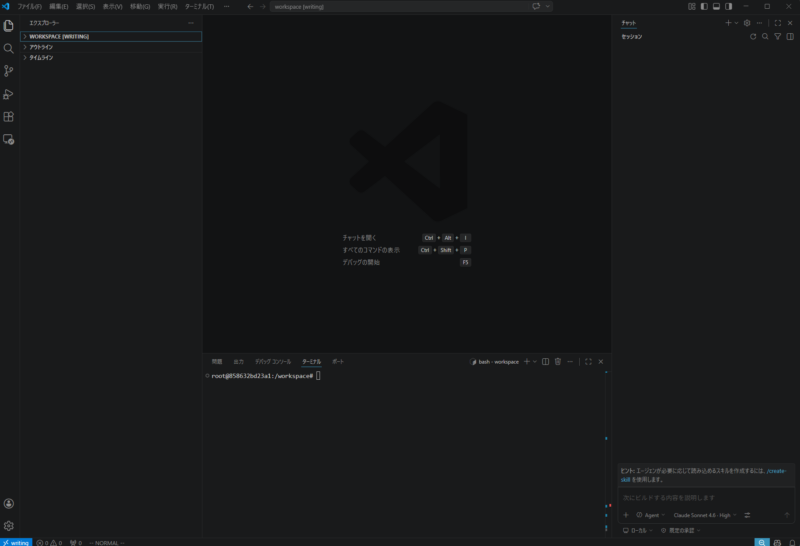Open the 表示(V) menu
The width and height of the screenshot is (800, 546).
(112, 7)
